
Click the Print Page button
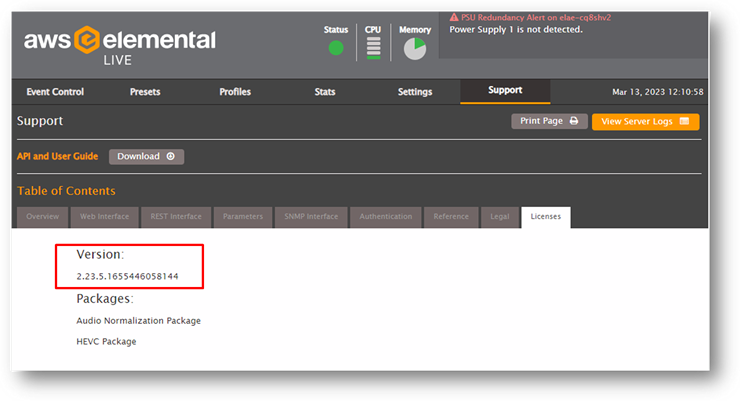coord(549,121)
